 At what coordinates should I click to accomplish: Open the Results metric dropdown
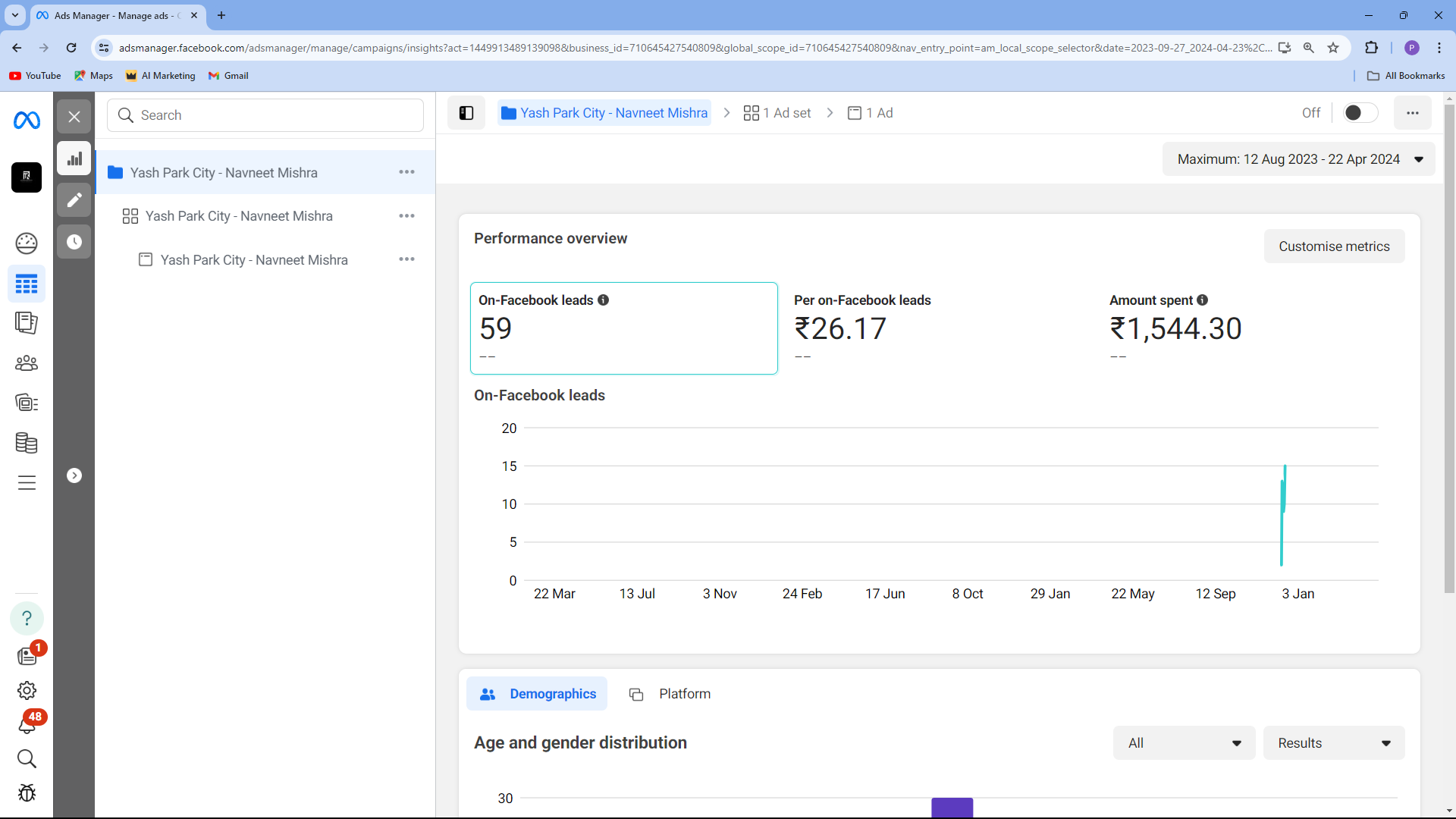tap(1334, 743)
